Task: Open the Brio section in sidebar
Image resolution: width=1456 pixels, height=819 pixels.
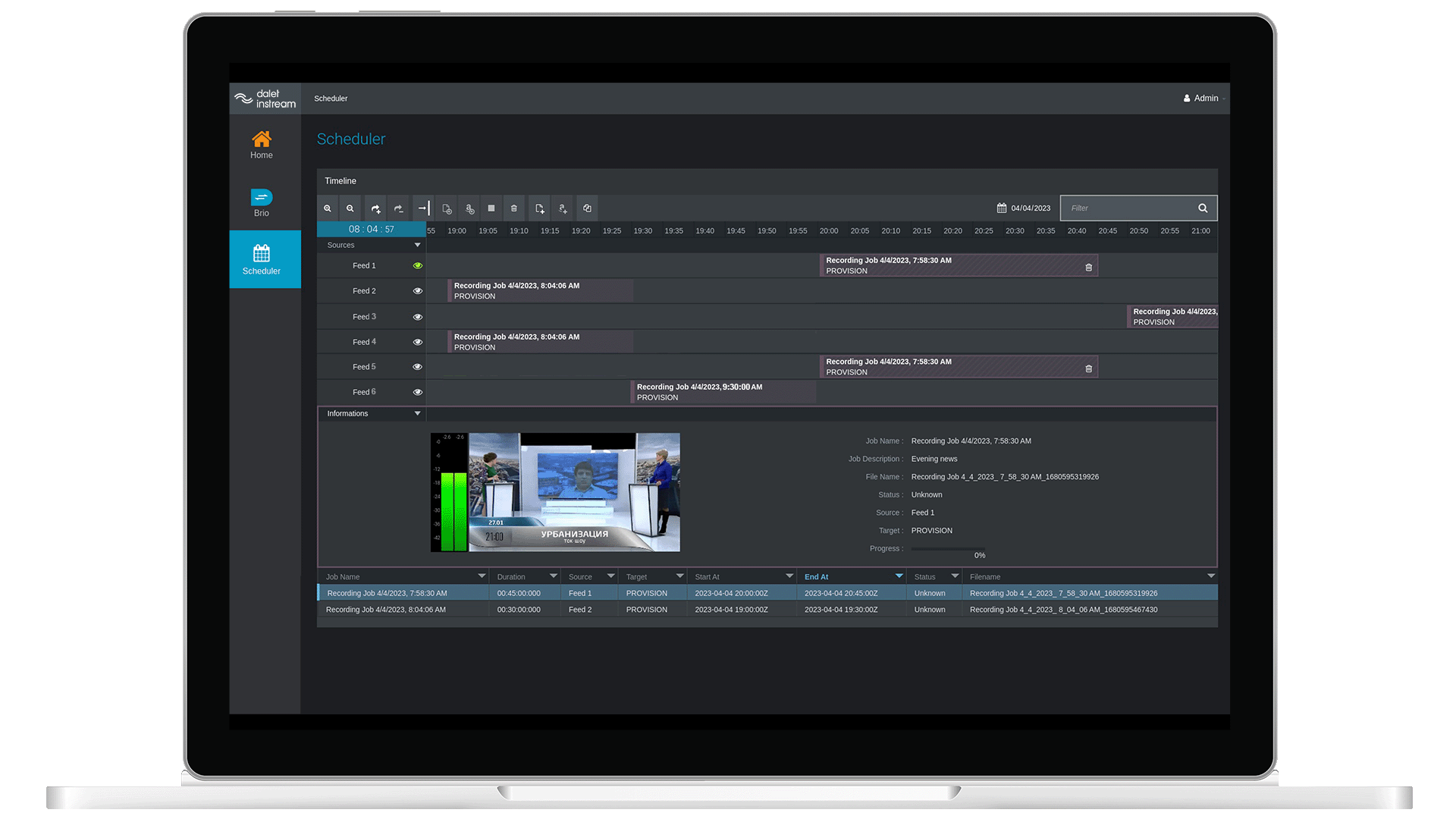Action: [x=262, y=202]
